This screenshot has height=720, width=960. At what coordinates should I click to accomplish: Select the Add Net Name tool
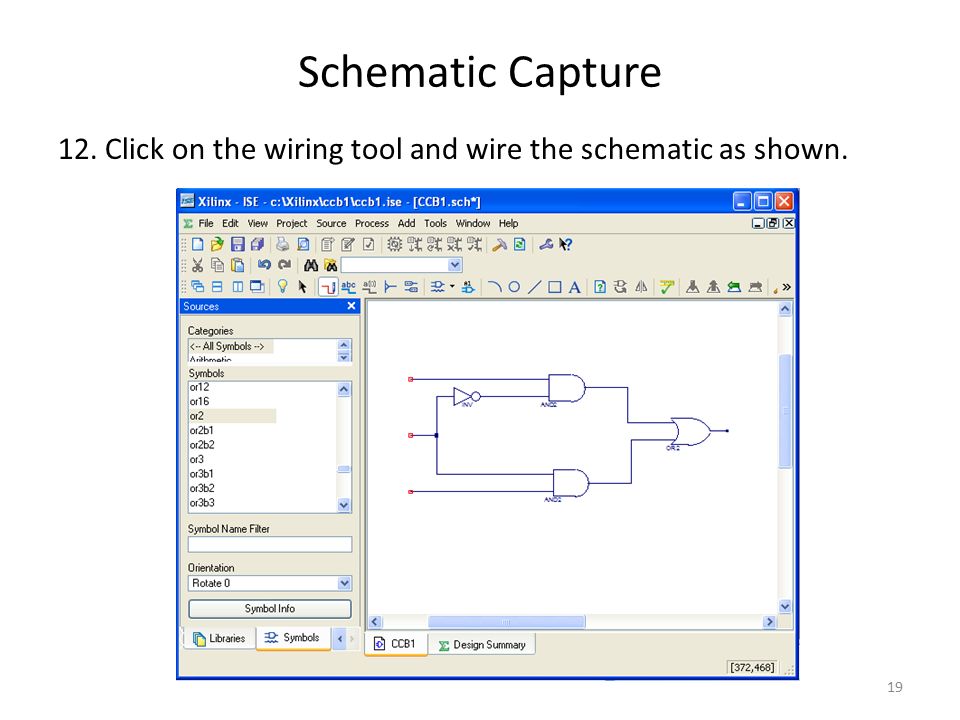coord(348,287)
